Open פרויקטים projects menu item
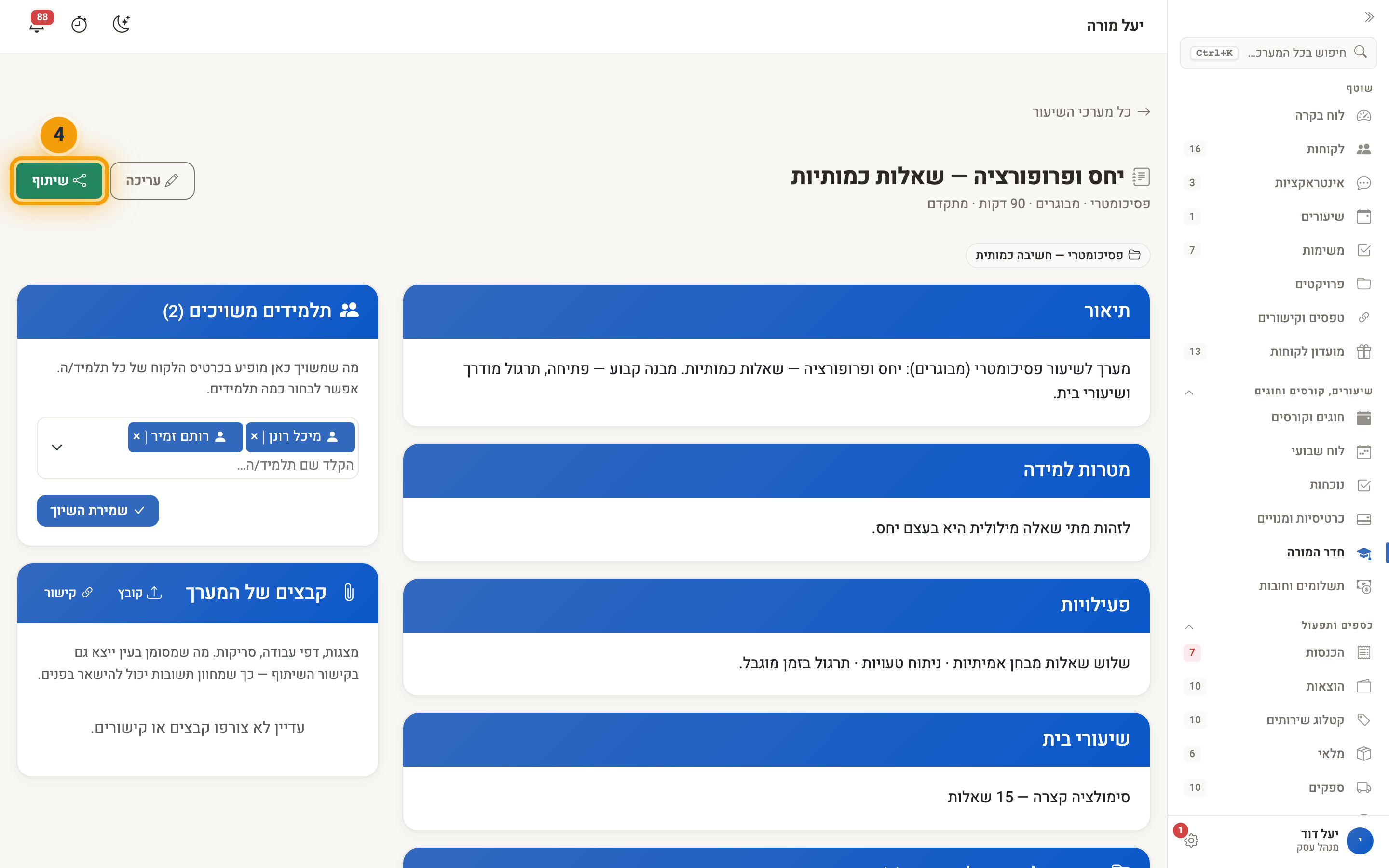This screenshot has height=868, width=1389. tap(1278, 284)
